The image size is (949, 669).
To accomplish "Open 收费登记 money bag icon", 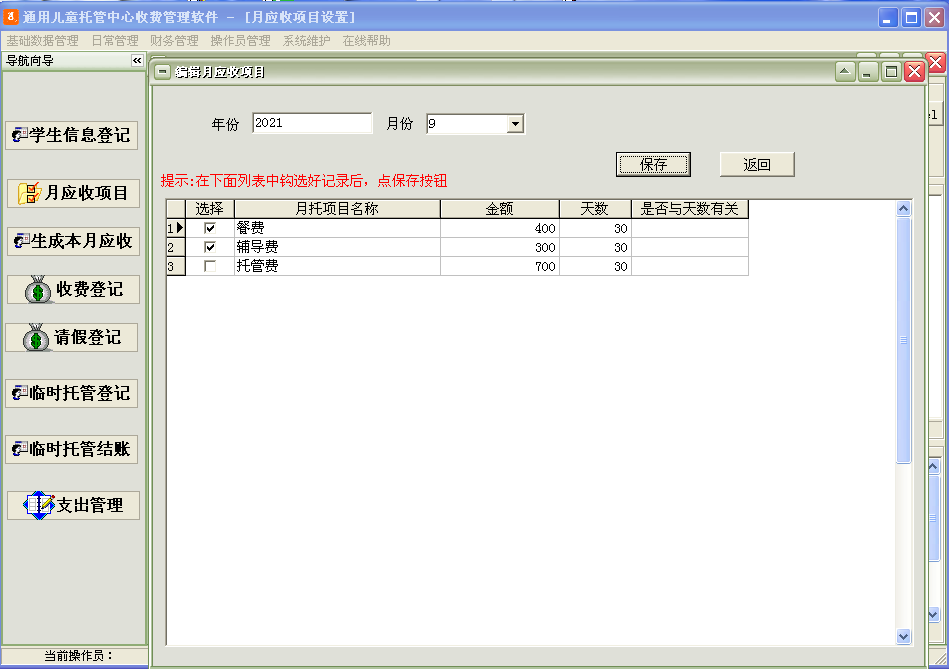I will click(73, 289).
